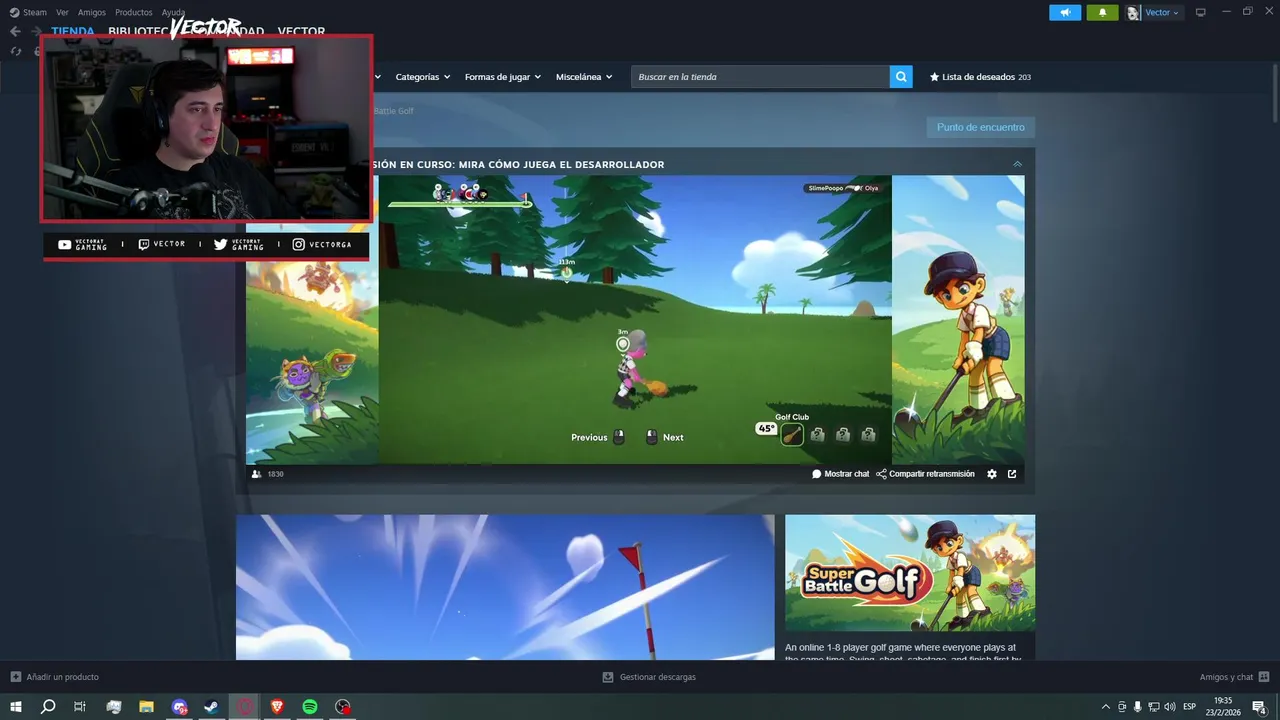Click the blue announcements megaphone button
The image size is (1280, 720).
pos(1065,12)
